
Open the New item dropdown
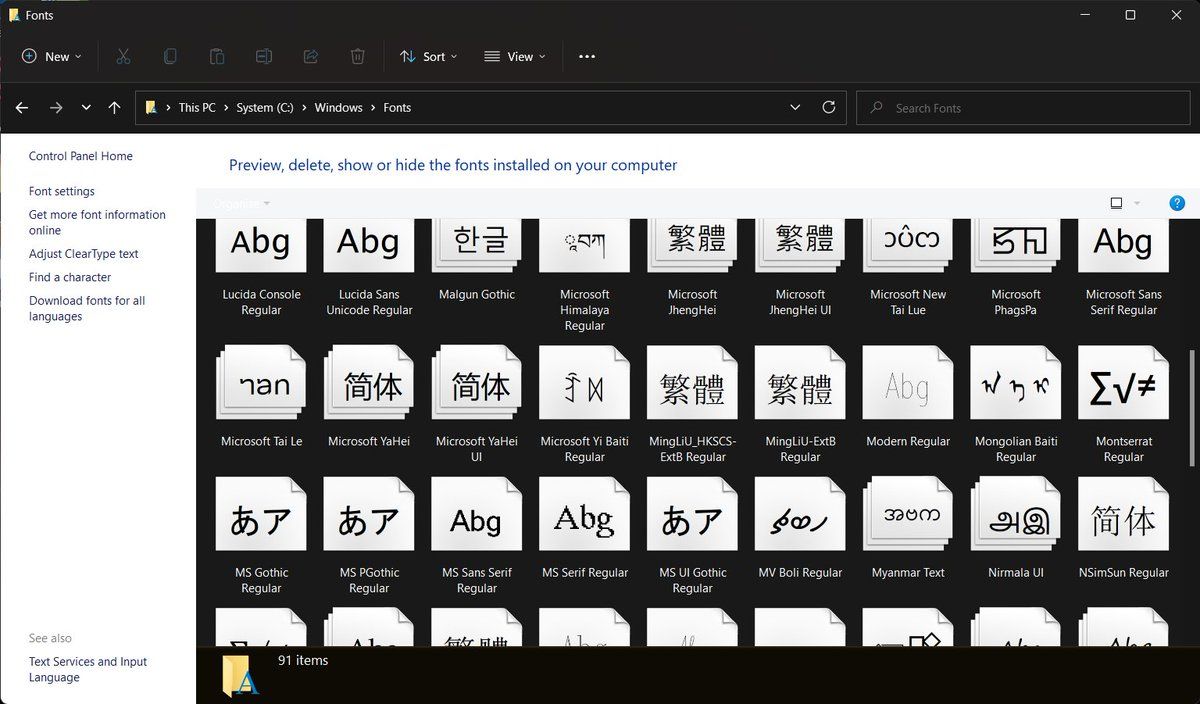pos(52,57)
